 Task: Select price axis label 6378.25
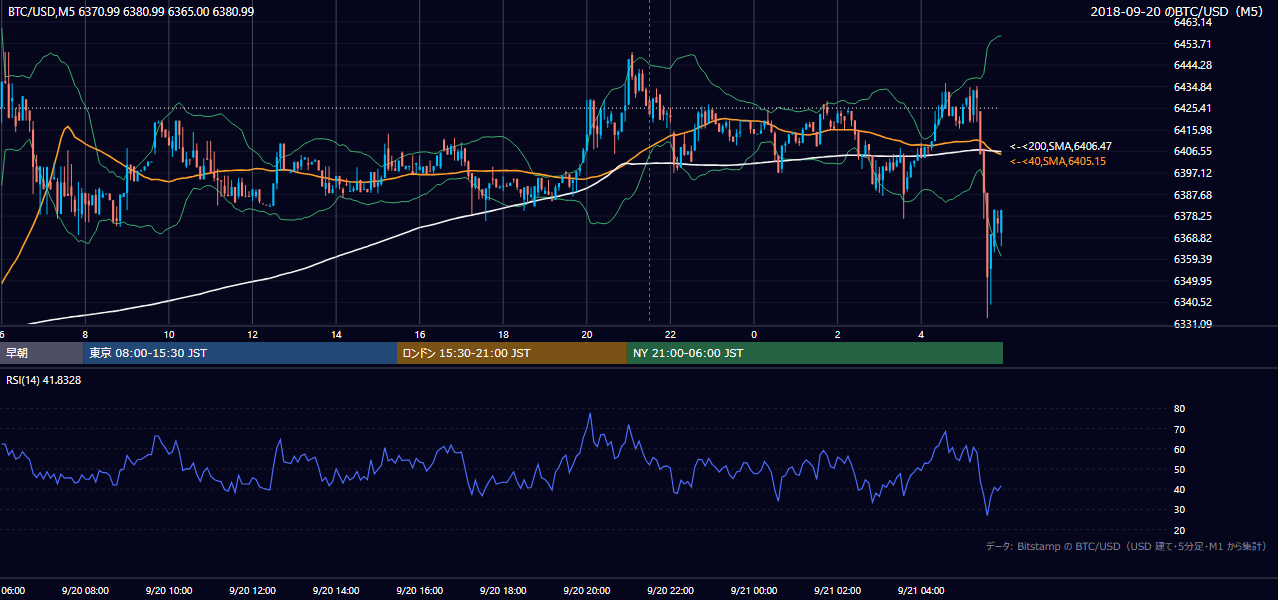[1192, 216]
